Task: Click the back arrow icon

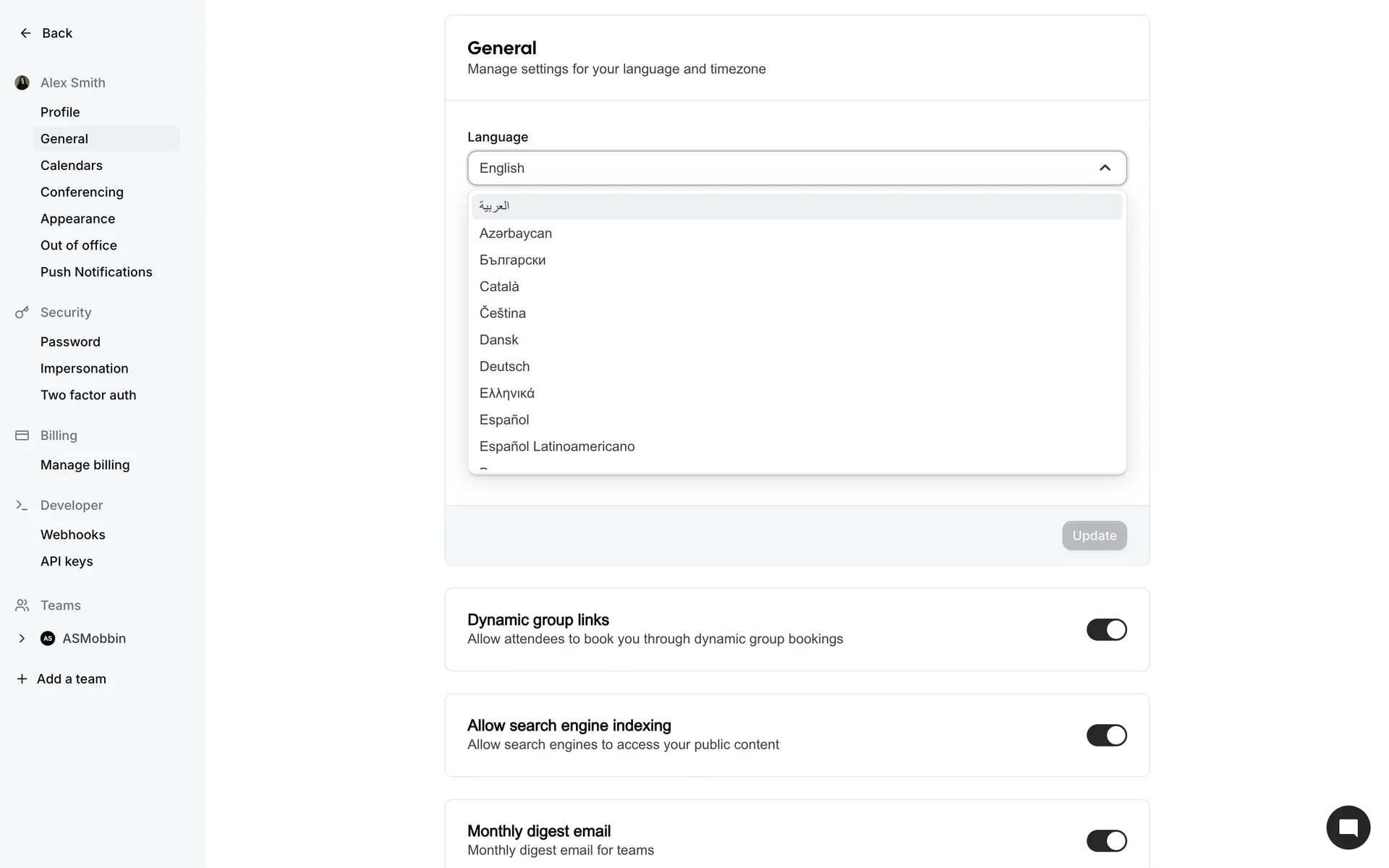Action: tap(25, 33)
